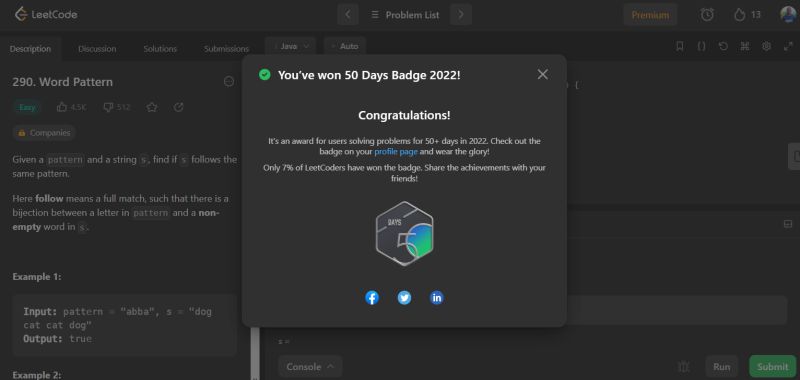Click the timer alarm clock icon
The image size is (800, 380).
pos(707,15)
